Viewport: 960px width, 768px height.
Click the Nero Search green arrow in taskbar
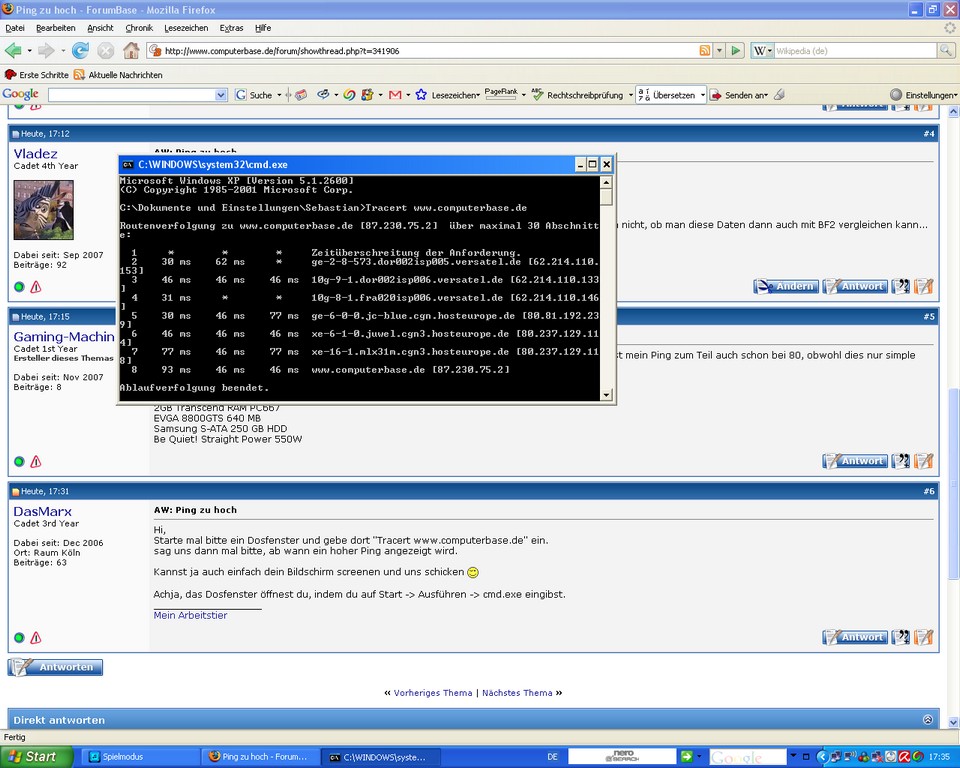pyautogui.click(x=686, y=756)
